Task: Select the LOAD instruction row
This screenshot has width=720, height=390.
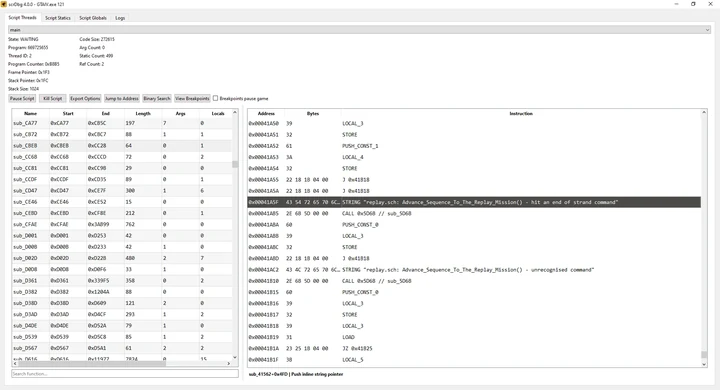Action: (x=474, y=337)
